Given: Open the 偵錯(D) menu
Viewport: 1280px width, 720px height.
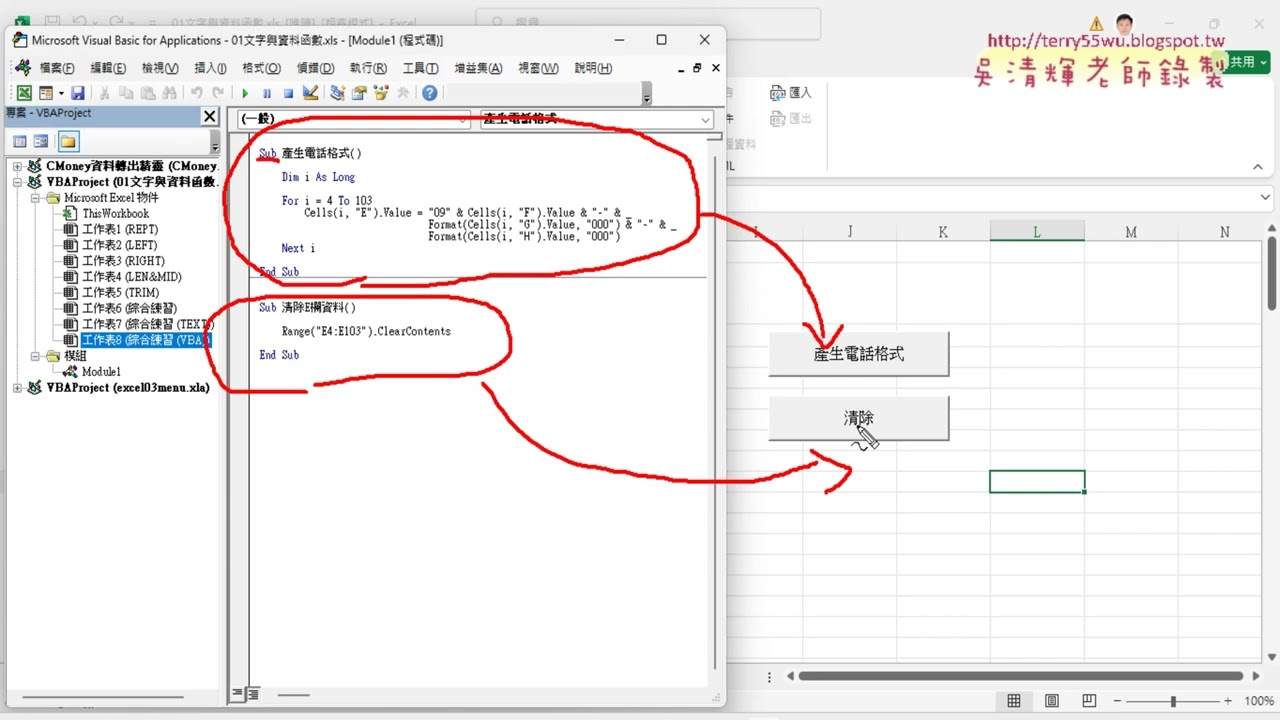Looking at the screenshot, I should (x=315, y=68).
